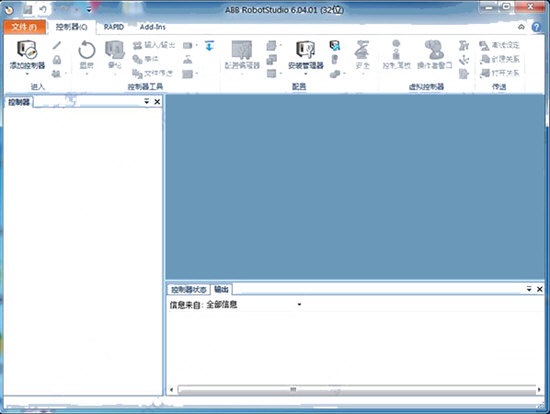Screen dimensions: 550x414
Task: Open the File Transfer (文件传送) tool
Action: coord(153,73)
